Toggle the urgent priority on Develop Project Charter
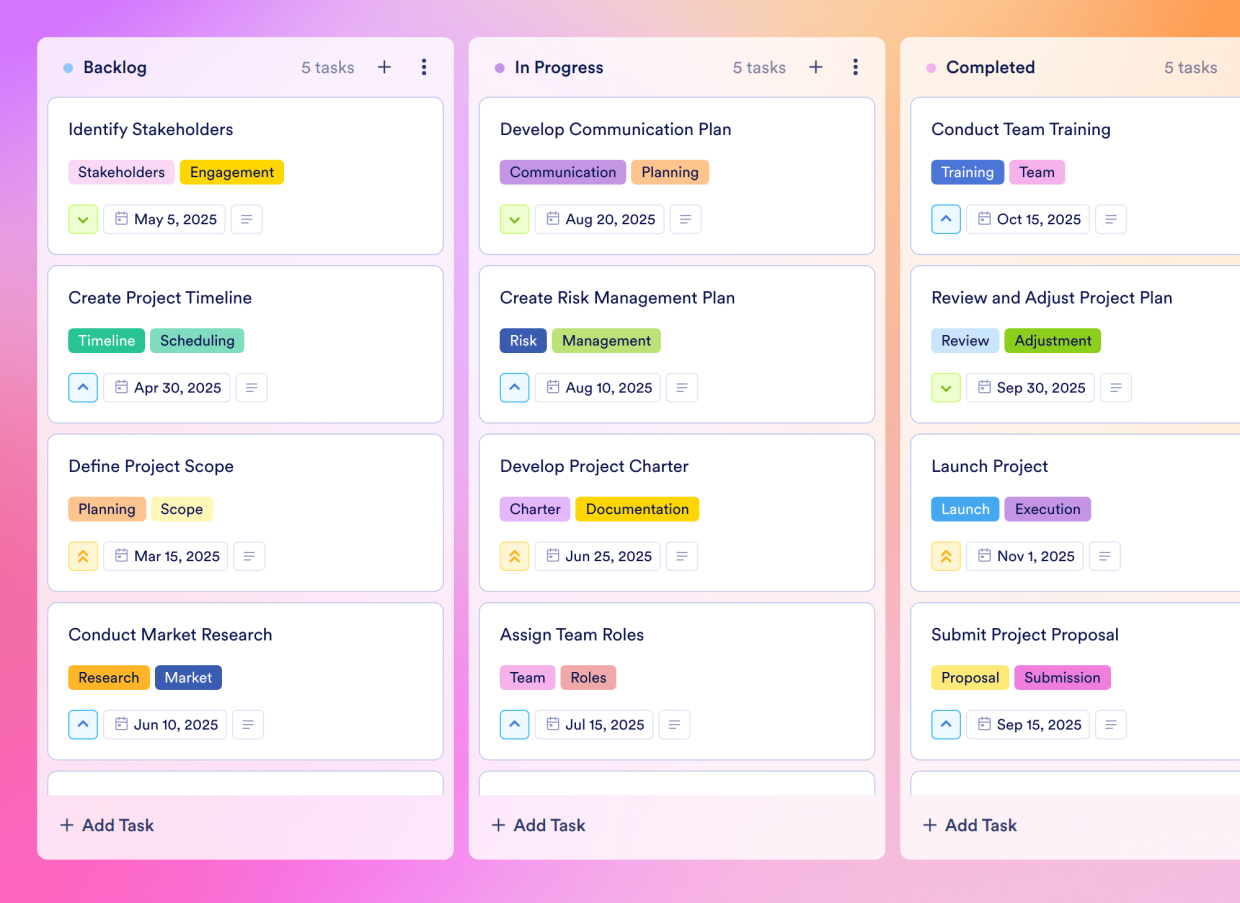This screenshot has width=1240, height=903. [x=514, y=556]
